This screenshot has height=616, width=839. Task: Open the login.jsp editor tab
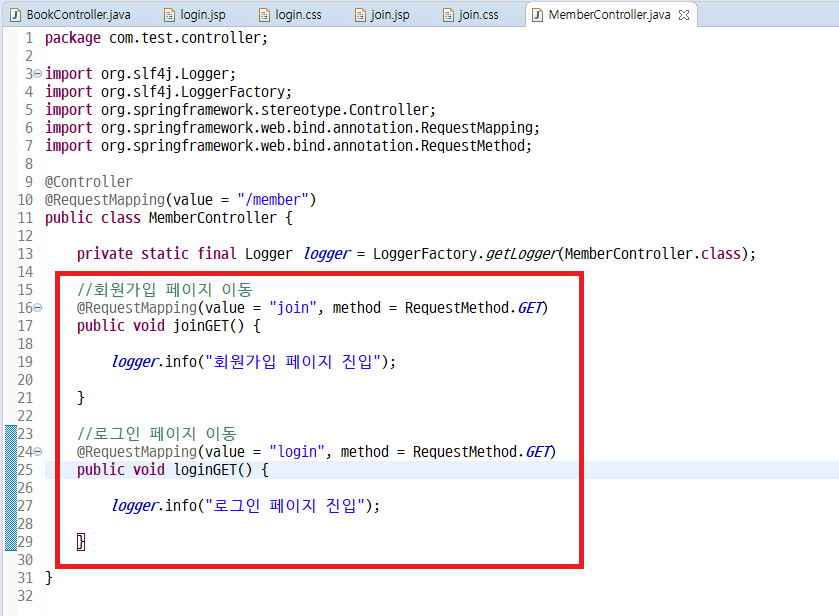click(195, 14)
